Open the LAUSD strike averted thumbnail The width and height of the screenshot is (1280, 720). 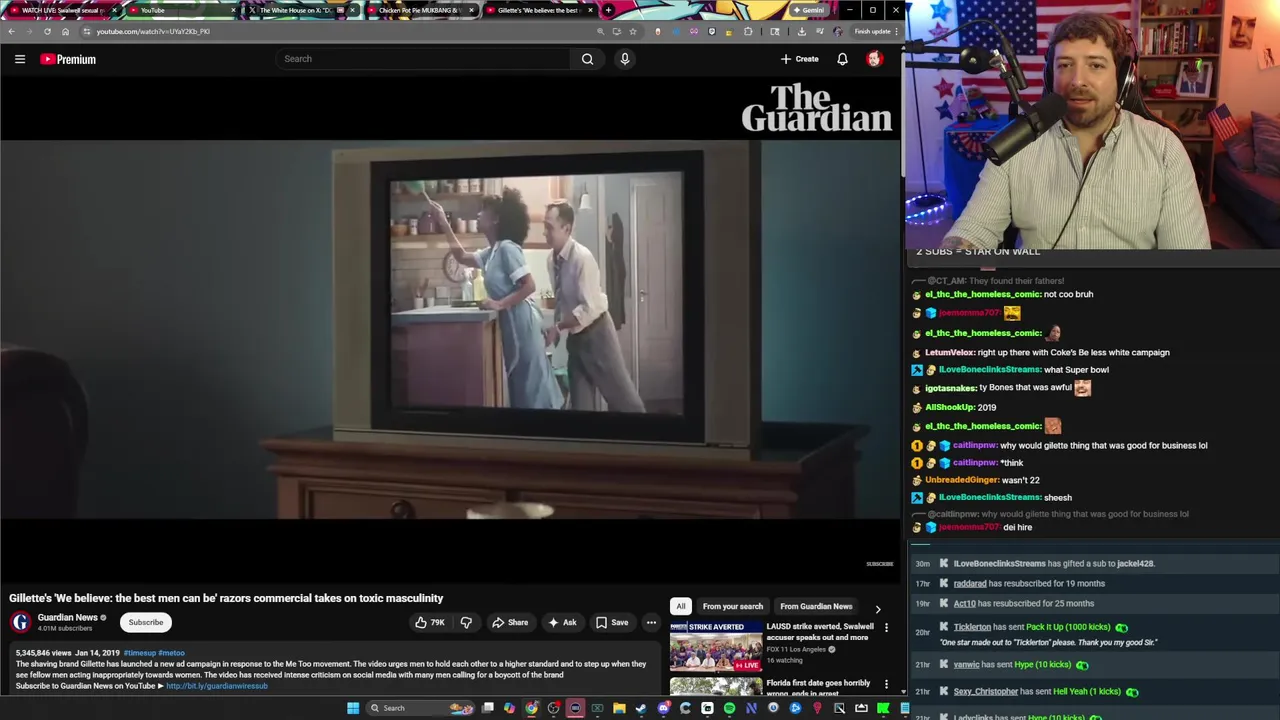[x=716, y=646]
